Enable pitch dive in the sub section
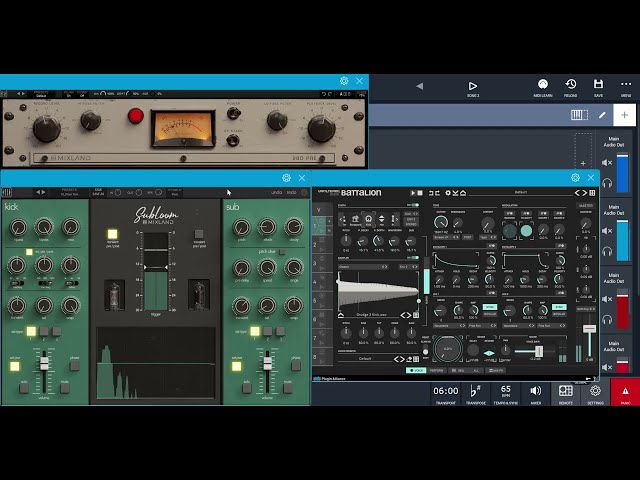Viewport: 640px width, 480px height. click(282, 252)
